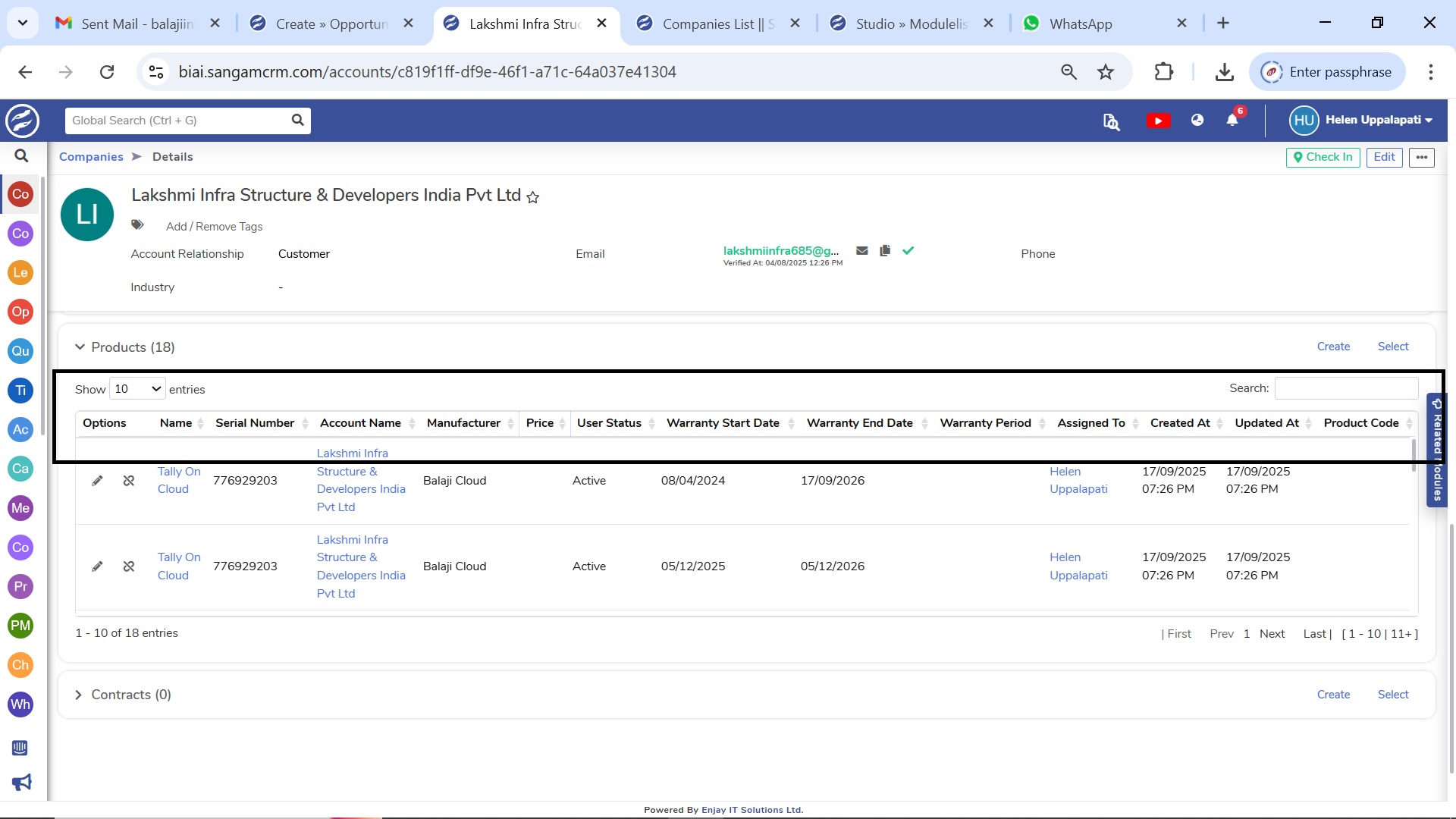This screenshot has height=819, width=1456.
Task: Unlink the second Tally On Cloud product
Action: [x=129, y=566]
